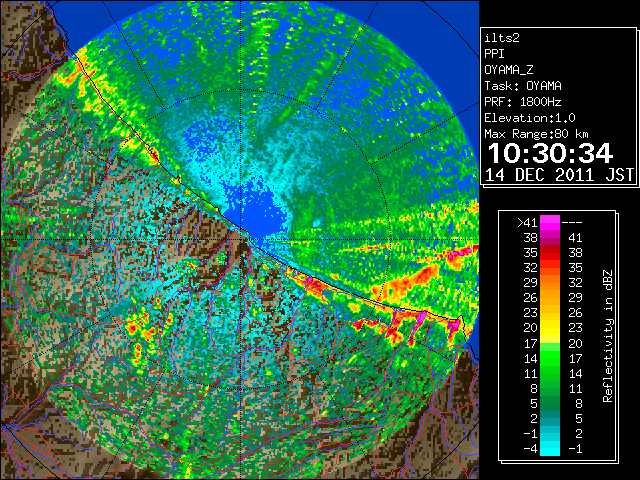Screen dimensions: 640x480
Task: Pick the bright green 14 dBZ legend swatch
Action: tap(550, 358)
